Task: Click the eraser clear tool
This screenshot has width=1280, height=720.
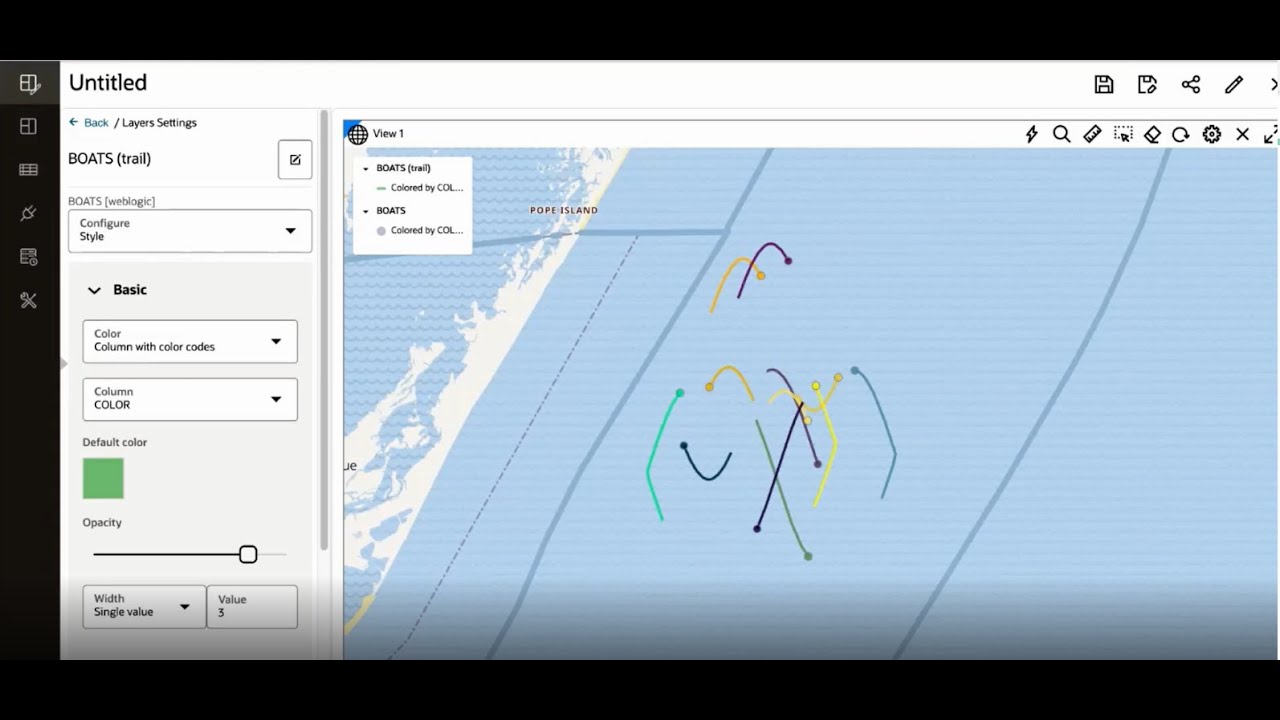Action: coord(1152,134)
